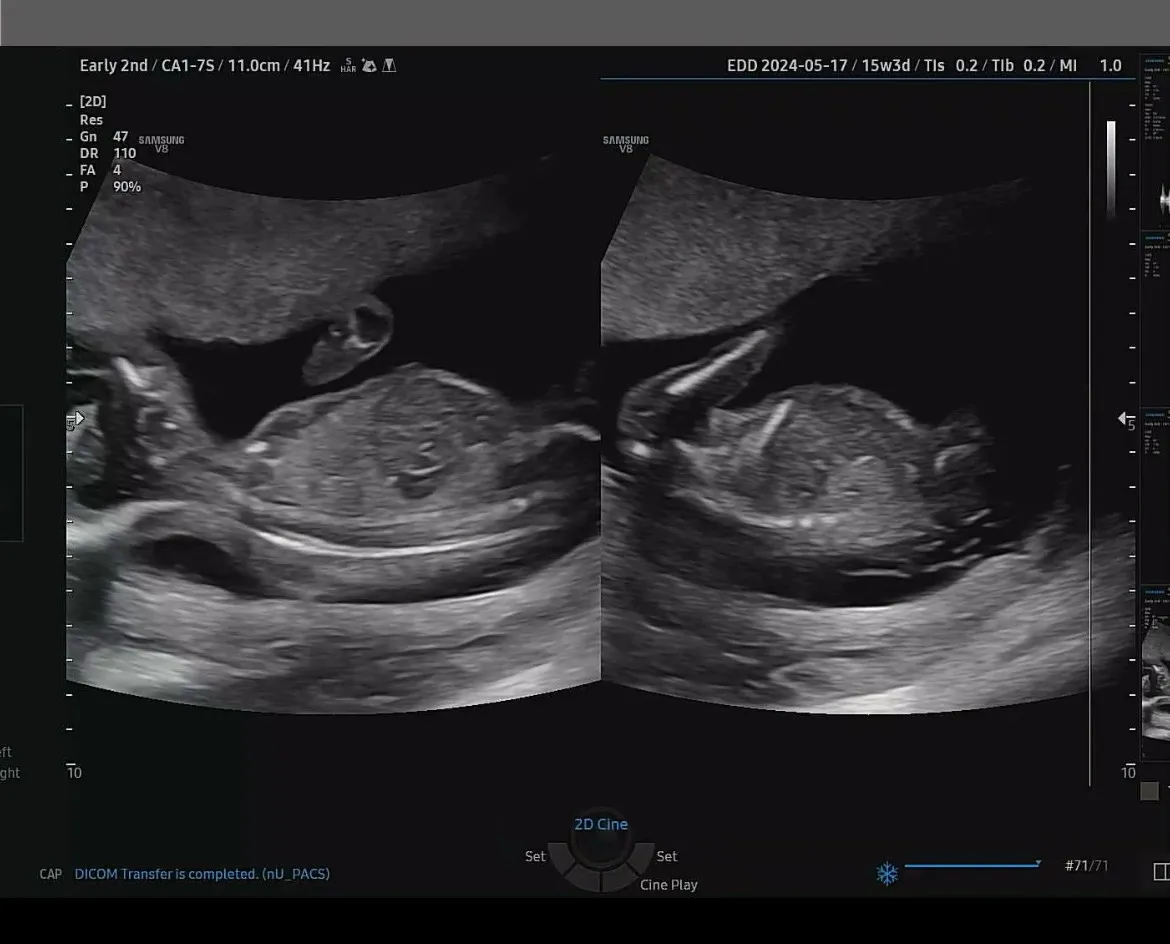Open the third thumbnail in right strip
1170x944 pixels.
(1155, 496)
